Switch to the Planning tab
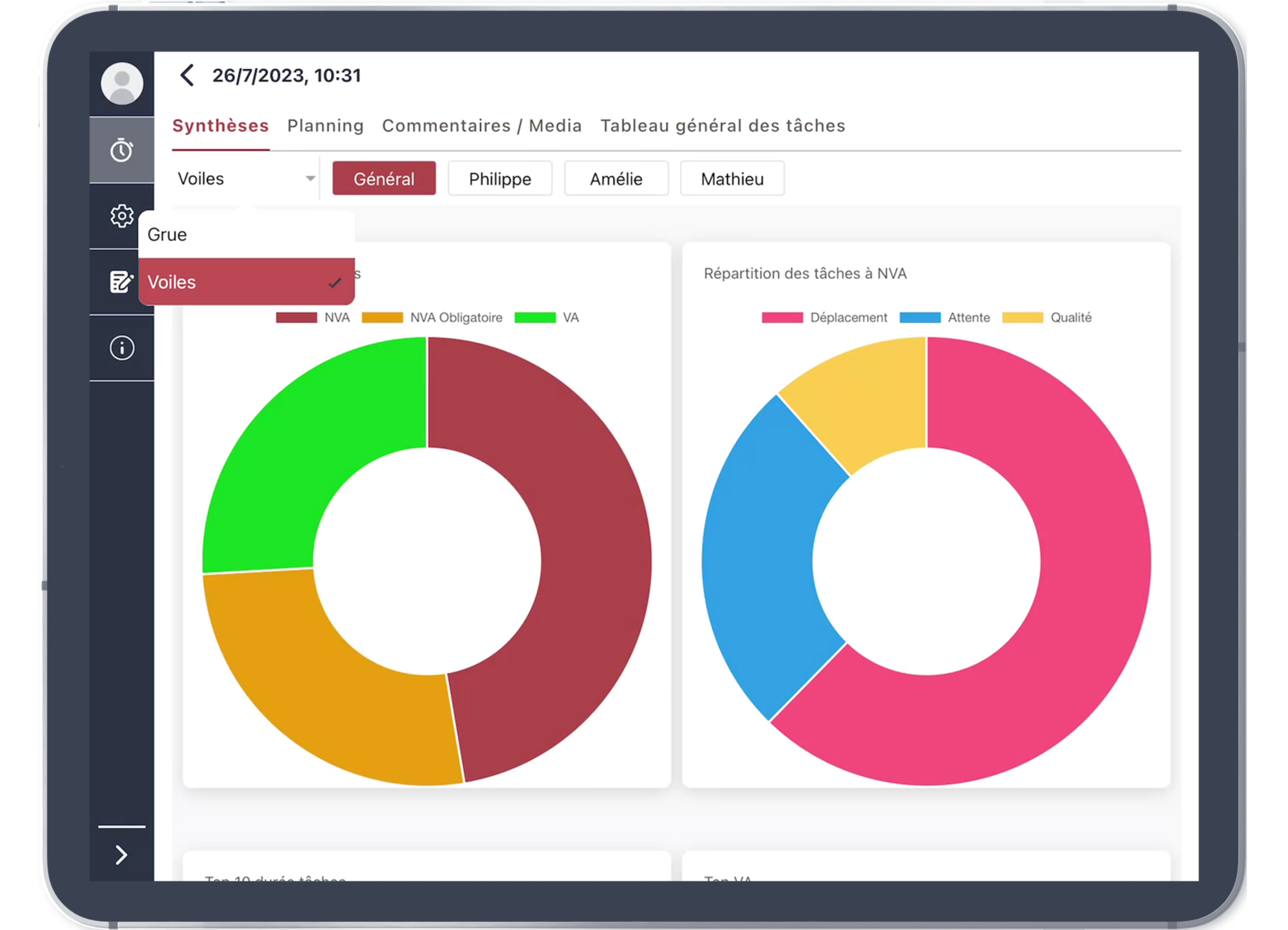1288x930 pixels. [325, 126]
